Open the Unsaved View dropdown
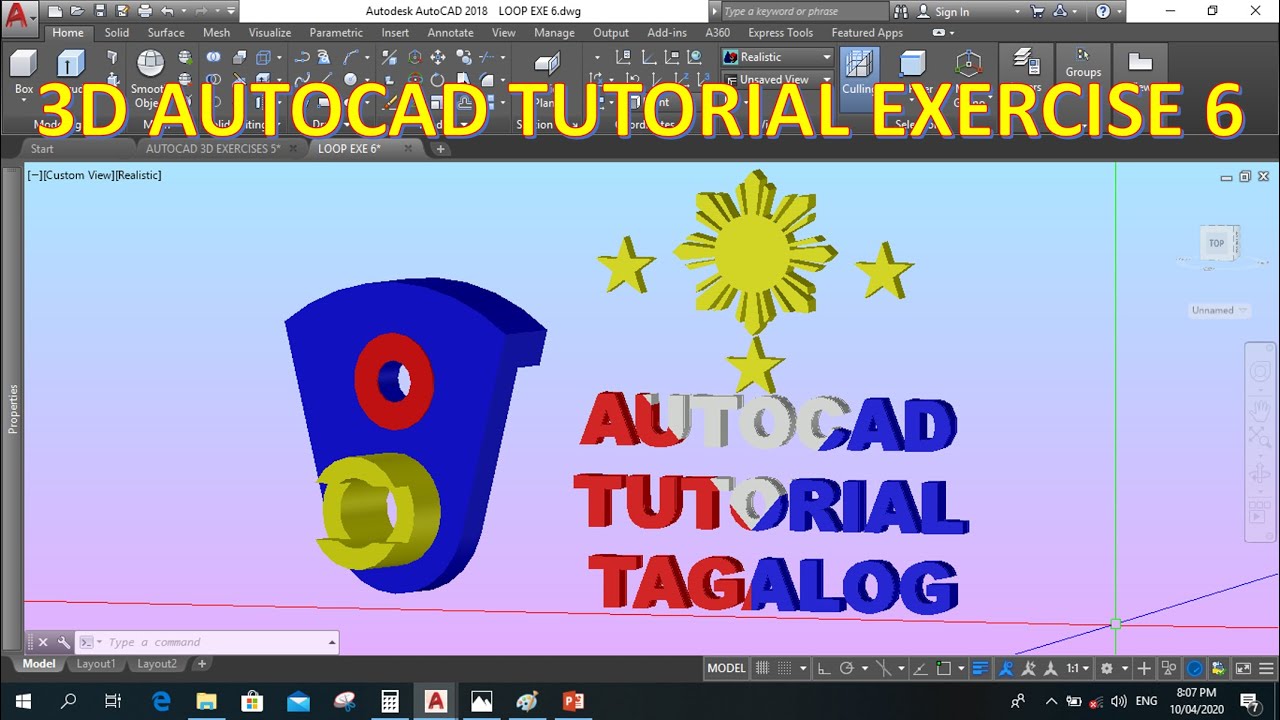 tap(777, 79)
